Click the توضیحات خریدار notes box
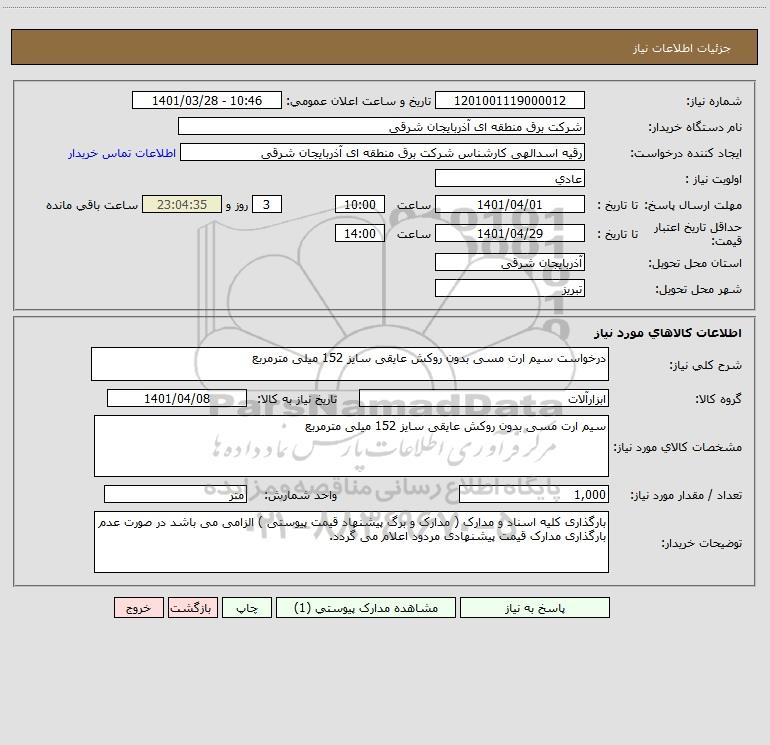 [351, 542]
